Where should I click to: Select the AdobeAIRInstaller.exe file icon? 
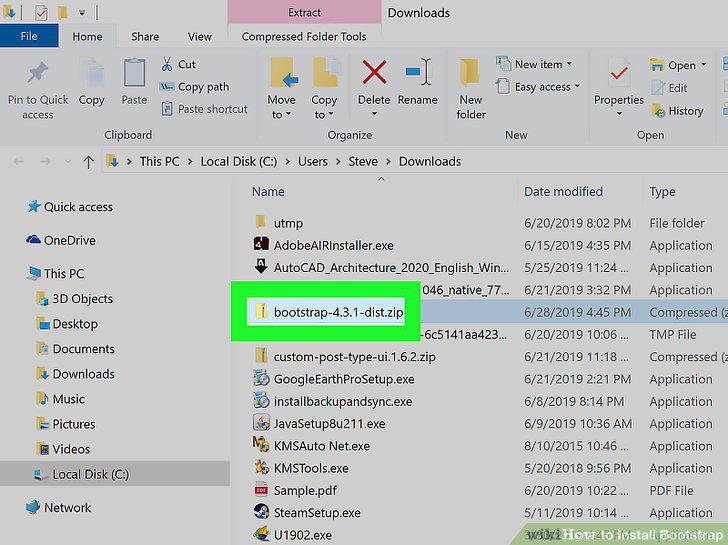[260, 244]
